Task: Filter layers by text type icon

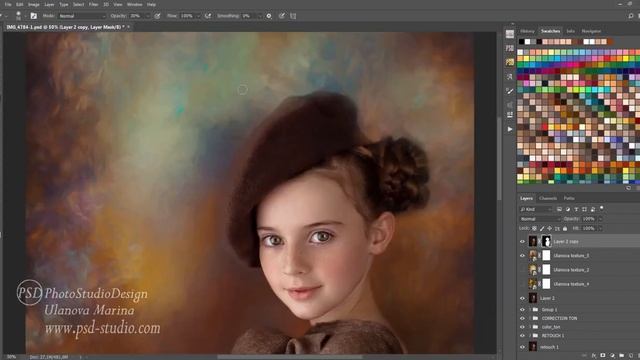Action: point(576,209)
